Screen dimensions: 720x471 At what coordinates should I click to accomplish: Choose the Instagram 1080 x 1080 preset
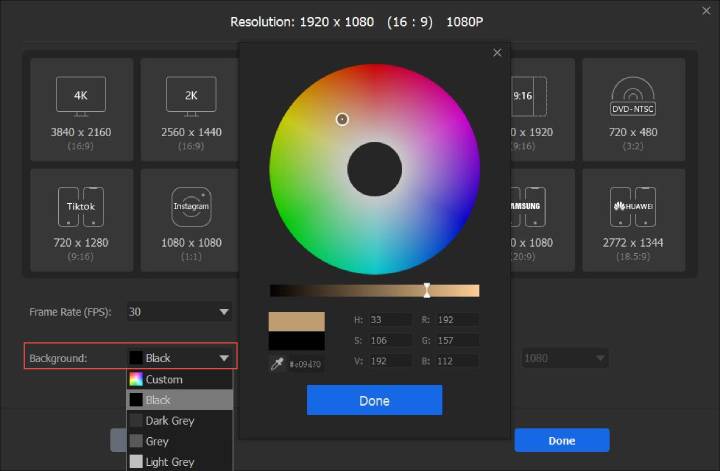click(191, 217)
